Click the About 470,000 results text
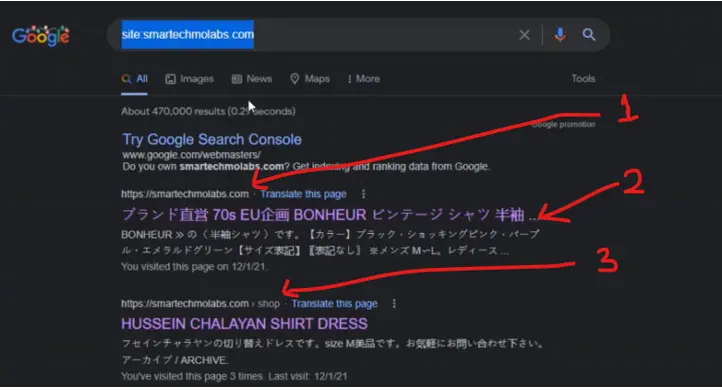The image size is (722, 390). coord(208,111)
